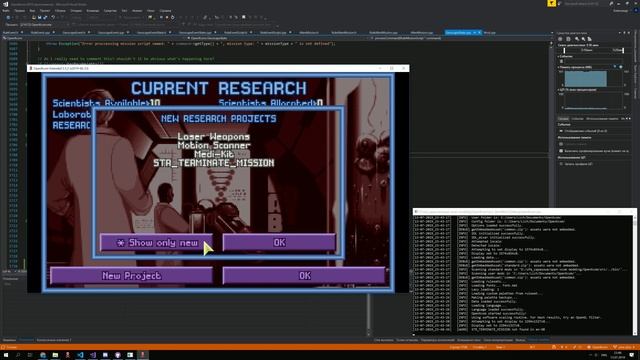Switch to Visual Studio Code in taskbar

(x=80, y=355)
